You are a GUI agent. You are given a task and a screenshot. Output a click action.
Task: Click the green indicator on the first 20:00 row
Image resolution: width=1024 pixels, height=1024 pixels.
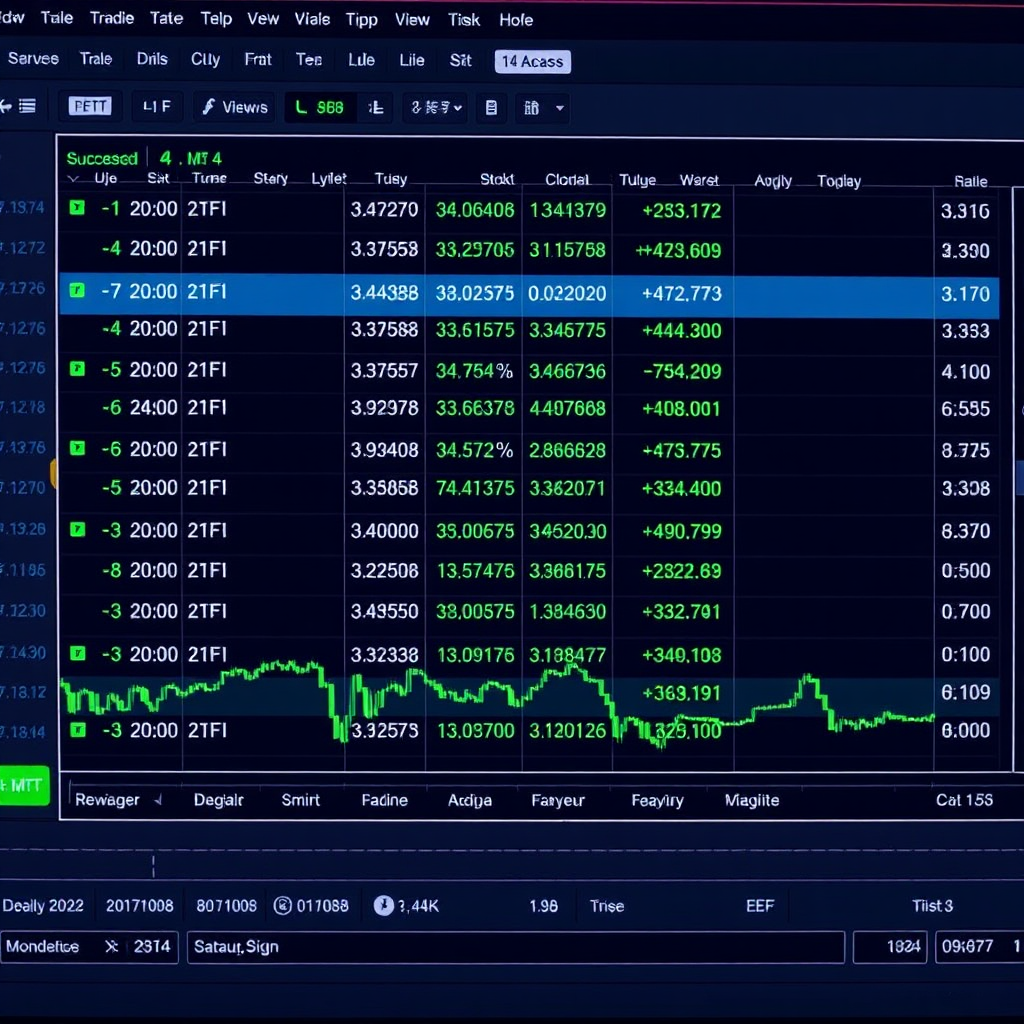coord(77,208)
